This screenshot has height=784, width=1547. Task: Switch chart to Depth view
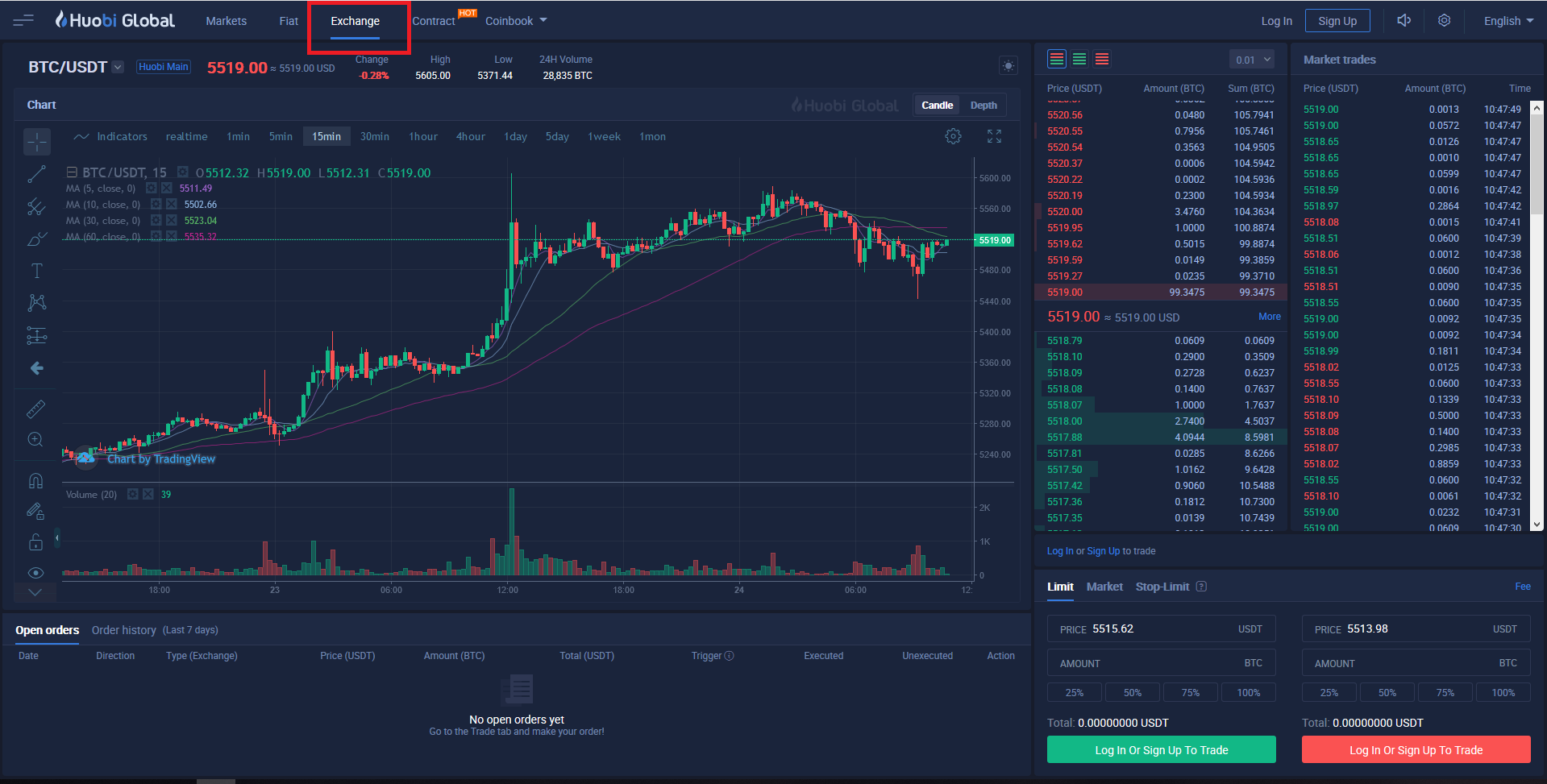pos(984,106)
